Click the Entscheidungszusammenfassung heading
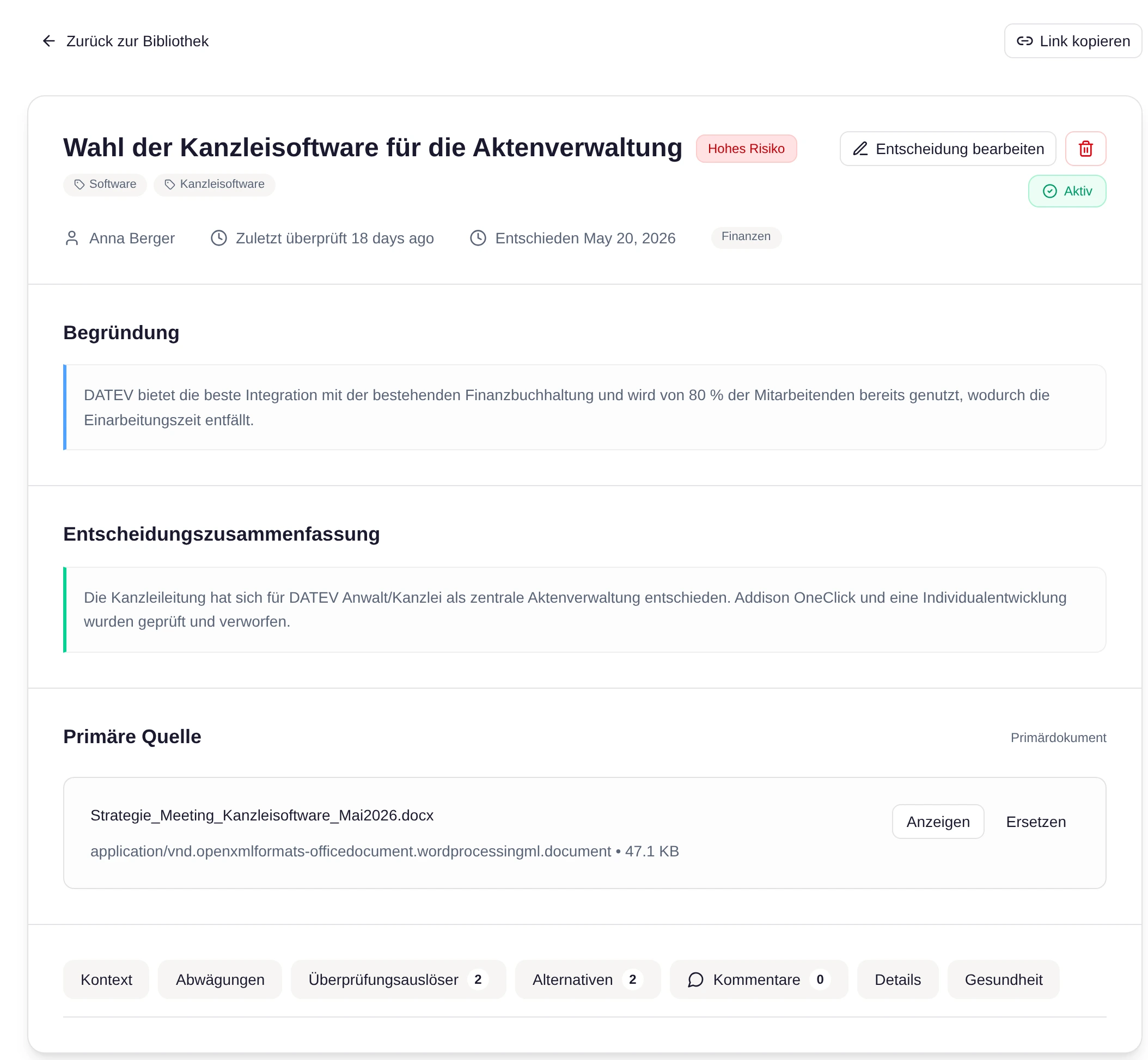This screenshot has height=1060, width=1148. (x=222, y=534)
